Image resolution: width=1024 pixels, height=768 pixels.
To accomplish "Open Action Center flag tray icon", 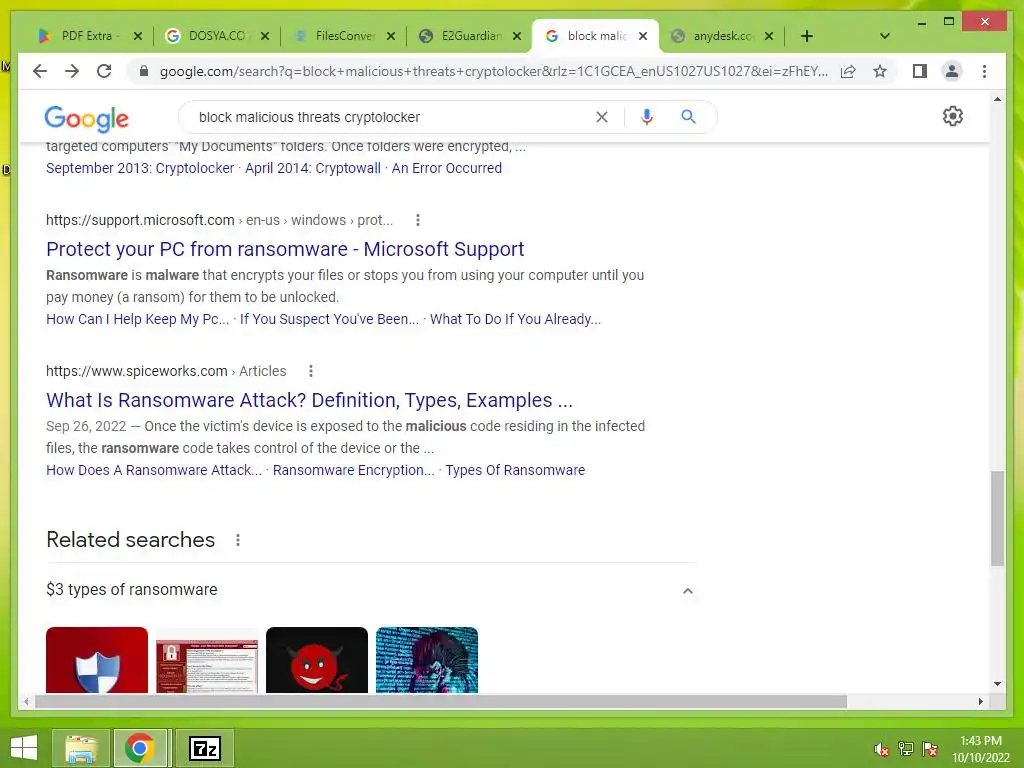I will click(929, 749).
